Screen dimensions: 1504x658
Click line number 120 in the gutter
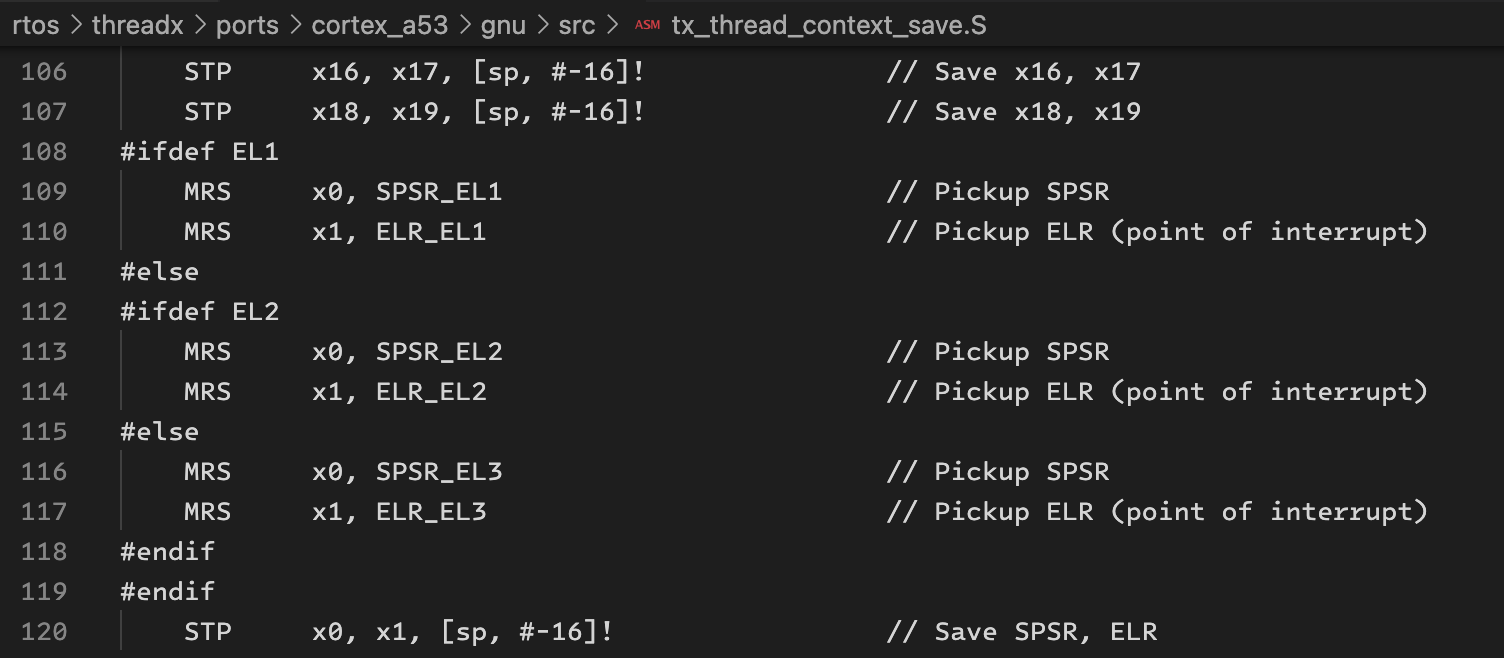(x=44, y=632)
